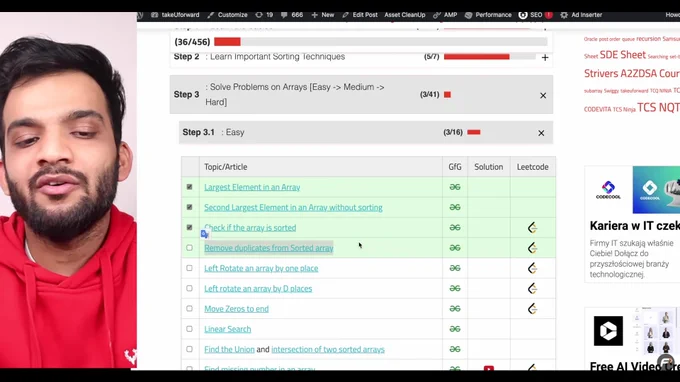
Task: Tick Linear Search checkbox
Action: [190, 329]
